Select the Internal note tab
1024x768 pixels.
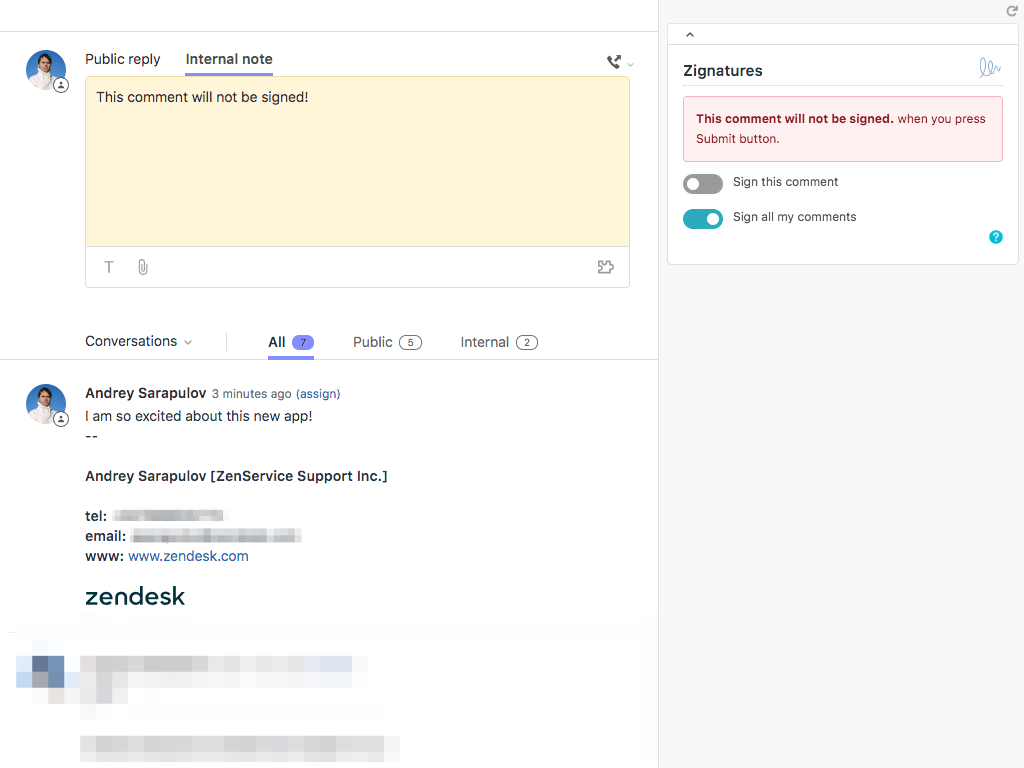[x=229, y=59]
